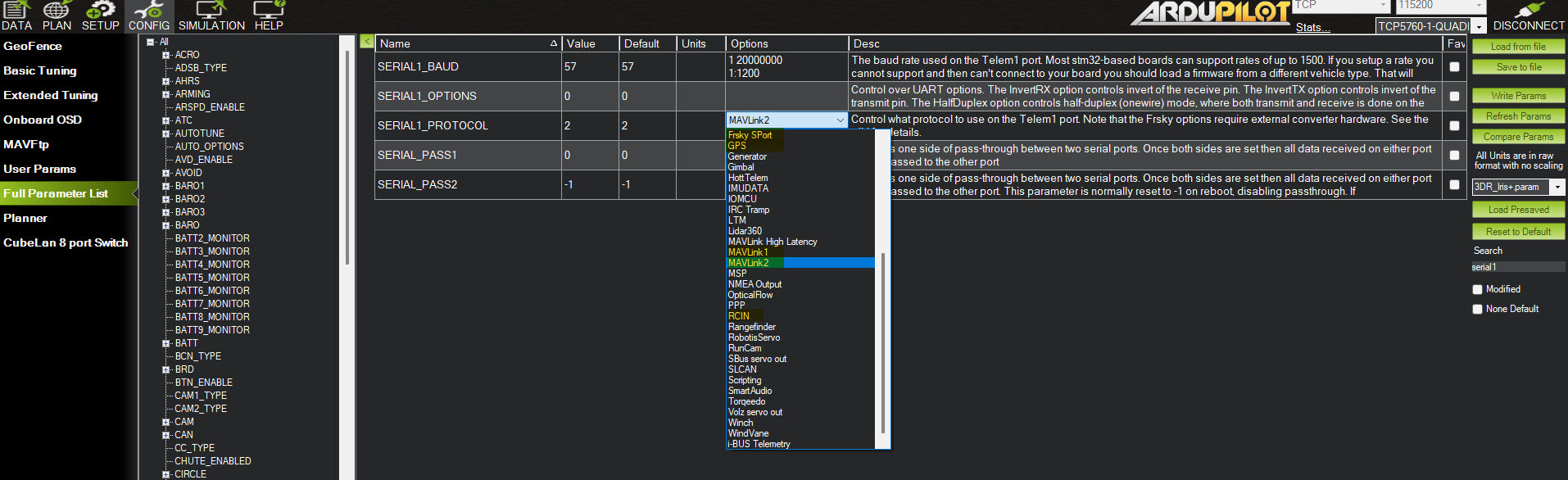Click the ArduPilot logo
The height and width of the screenshot is (480, 1568).
(x=1211, y=13)
